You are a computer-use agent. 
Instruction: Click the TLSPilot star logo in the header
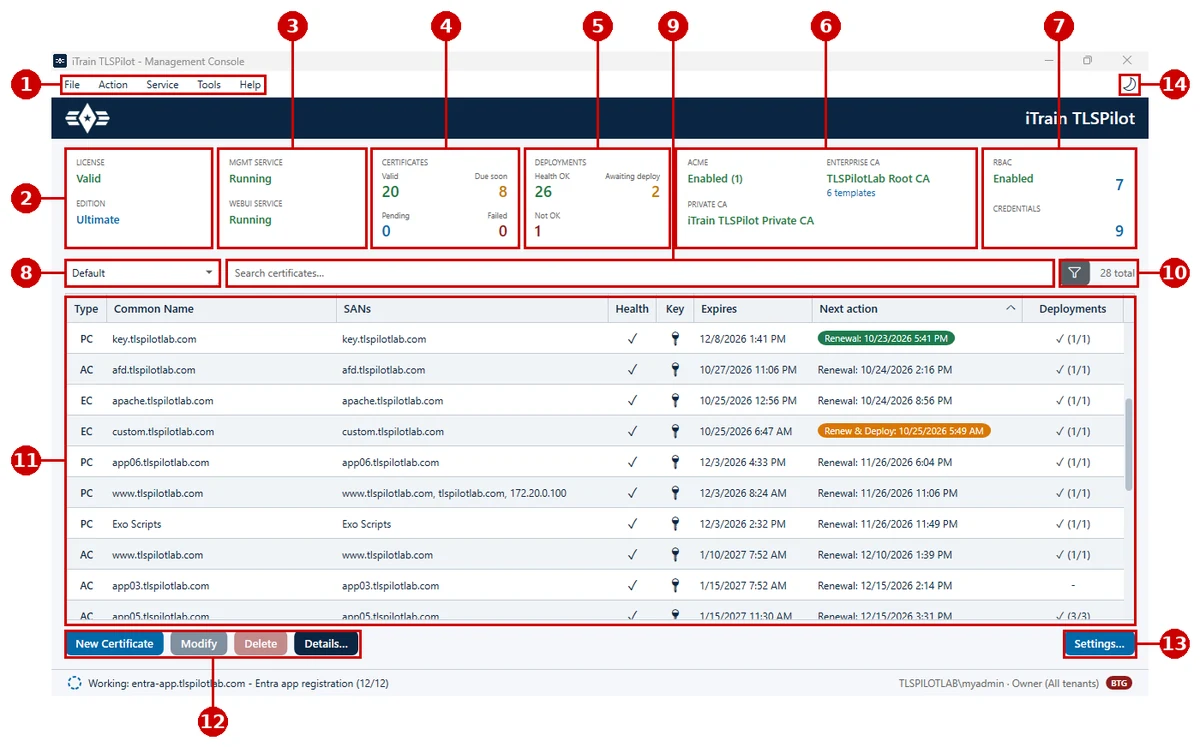[88, 118]
